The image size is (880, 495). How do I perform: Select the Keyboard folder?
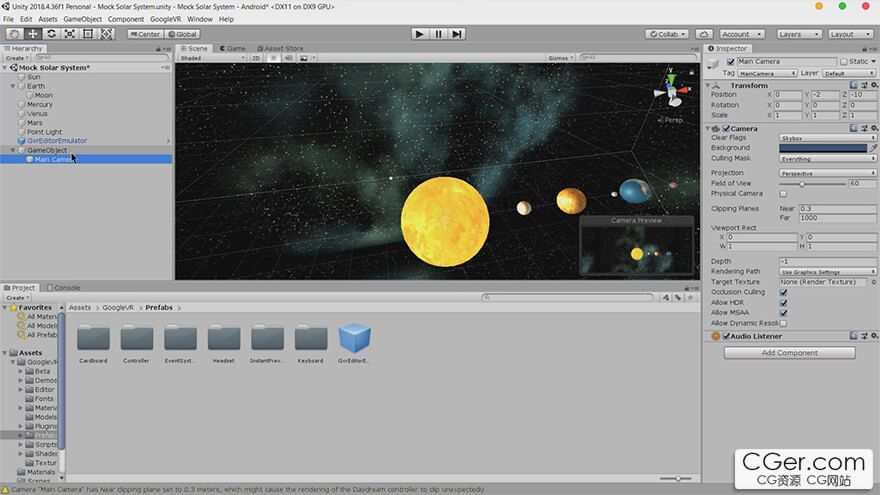(x=310, y=343)
